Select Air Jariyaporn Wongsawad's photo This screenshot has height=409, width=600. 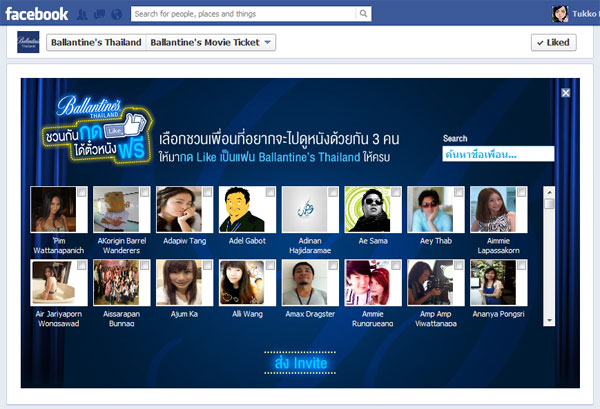coord(54,283)
